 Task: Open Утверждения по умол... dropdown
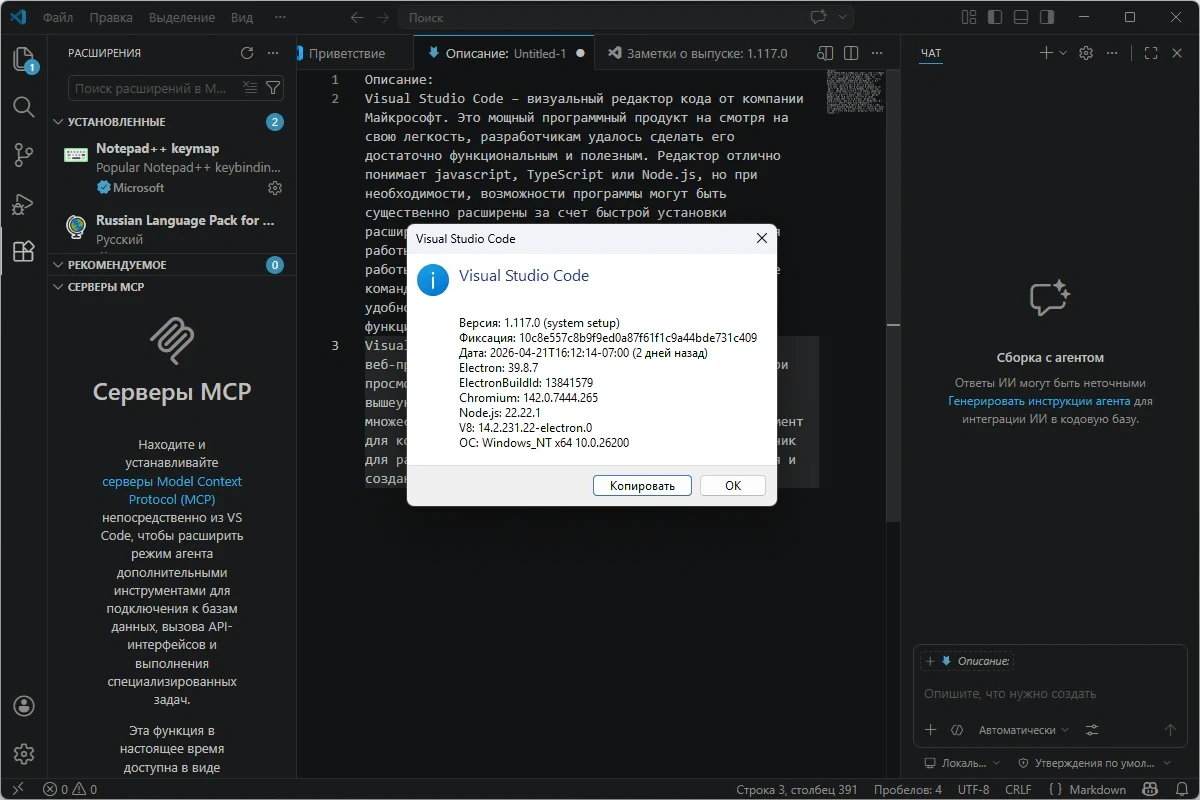click(x=1094, y=763)
